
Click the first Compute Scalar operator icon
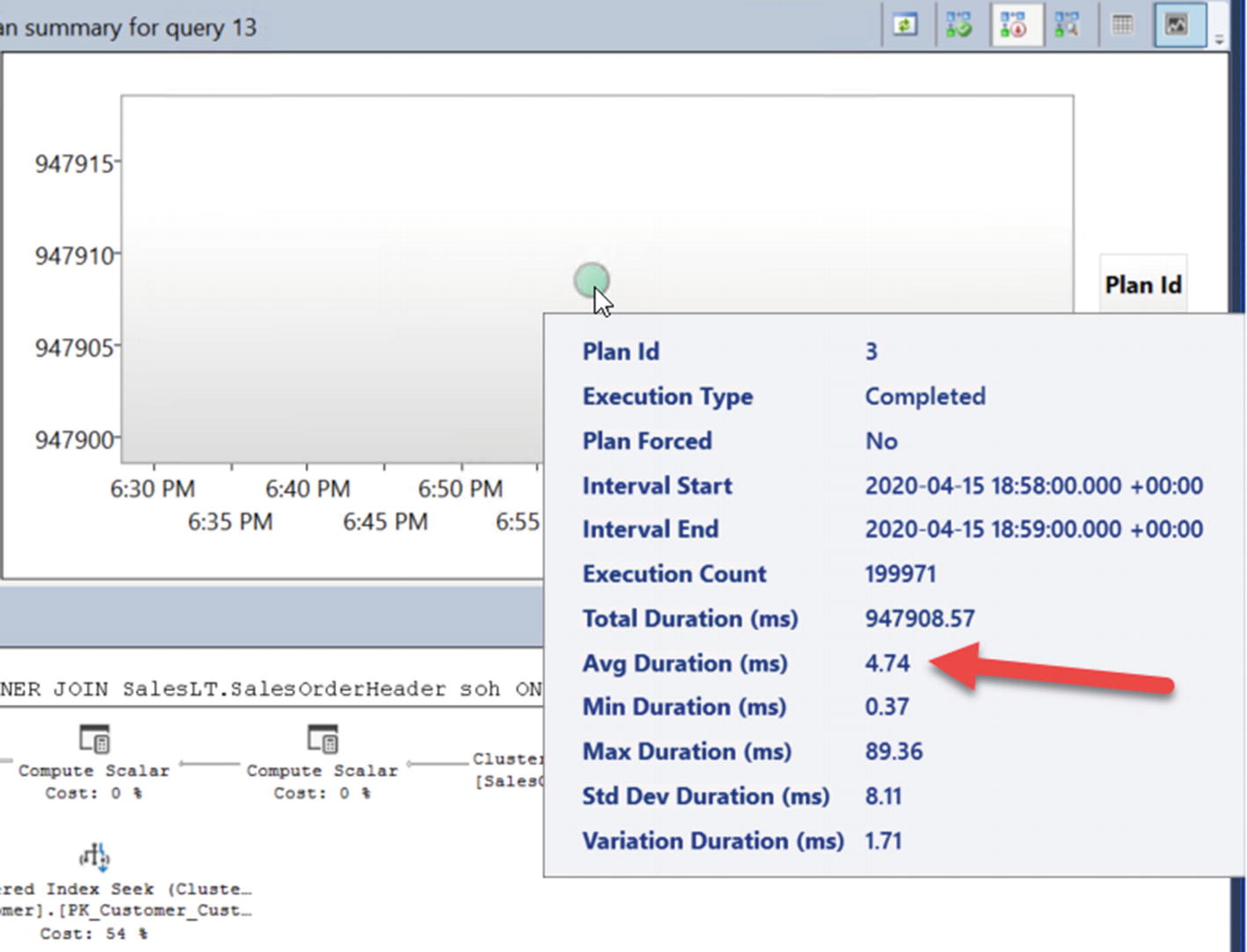point(94,739)
